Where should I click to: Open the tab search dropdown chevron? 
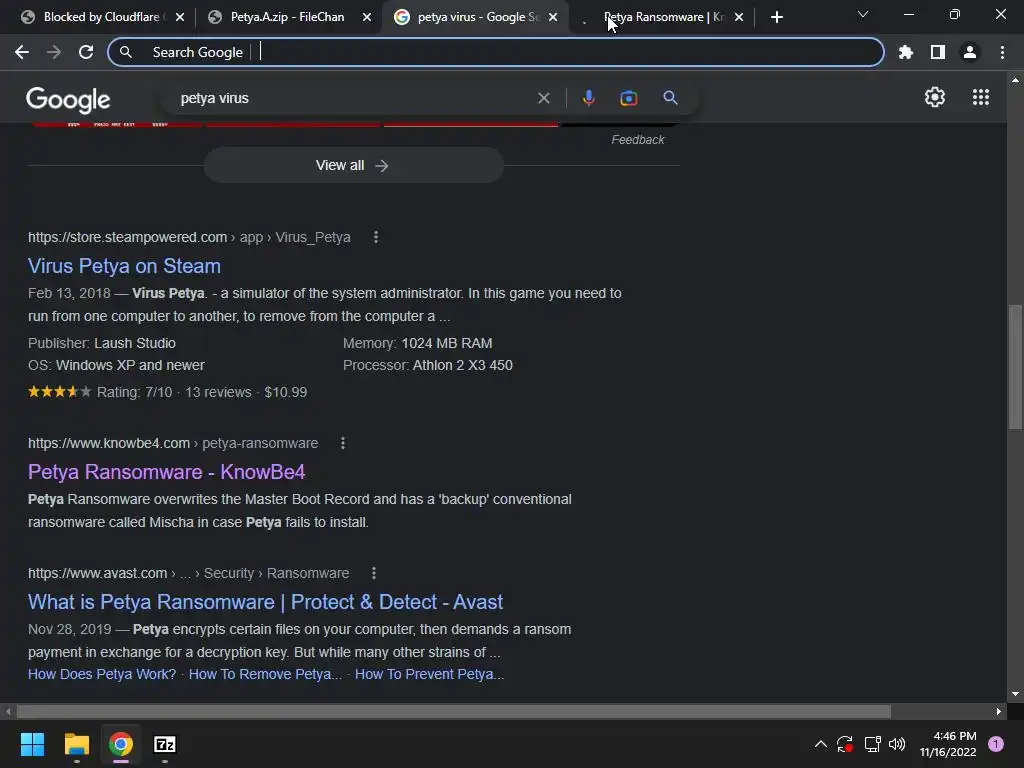point(863,14)
